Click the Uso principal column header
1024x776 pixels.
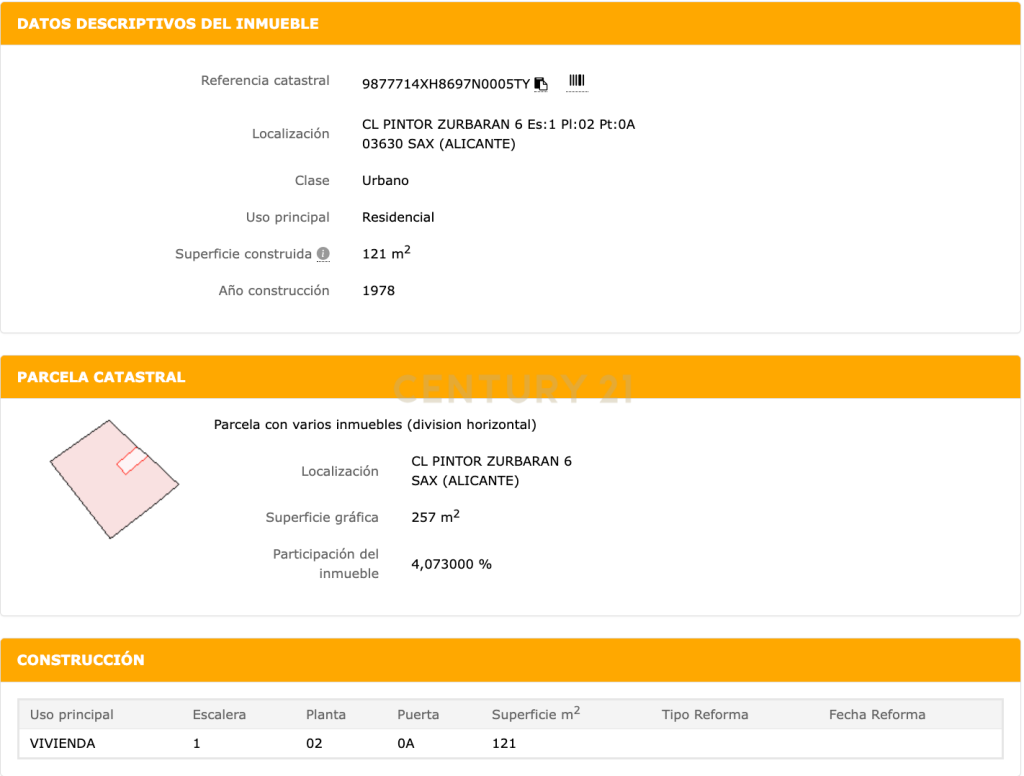coord(72,715)
